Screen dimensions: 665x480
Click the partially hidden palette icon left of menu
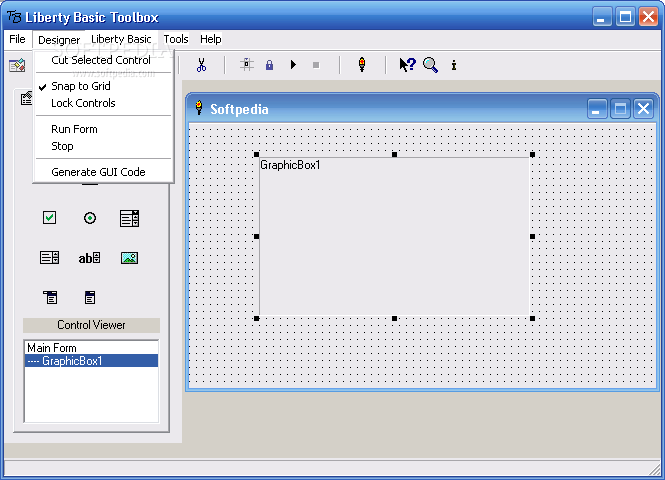pos(26,98)
